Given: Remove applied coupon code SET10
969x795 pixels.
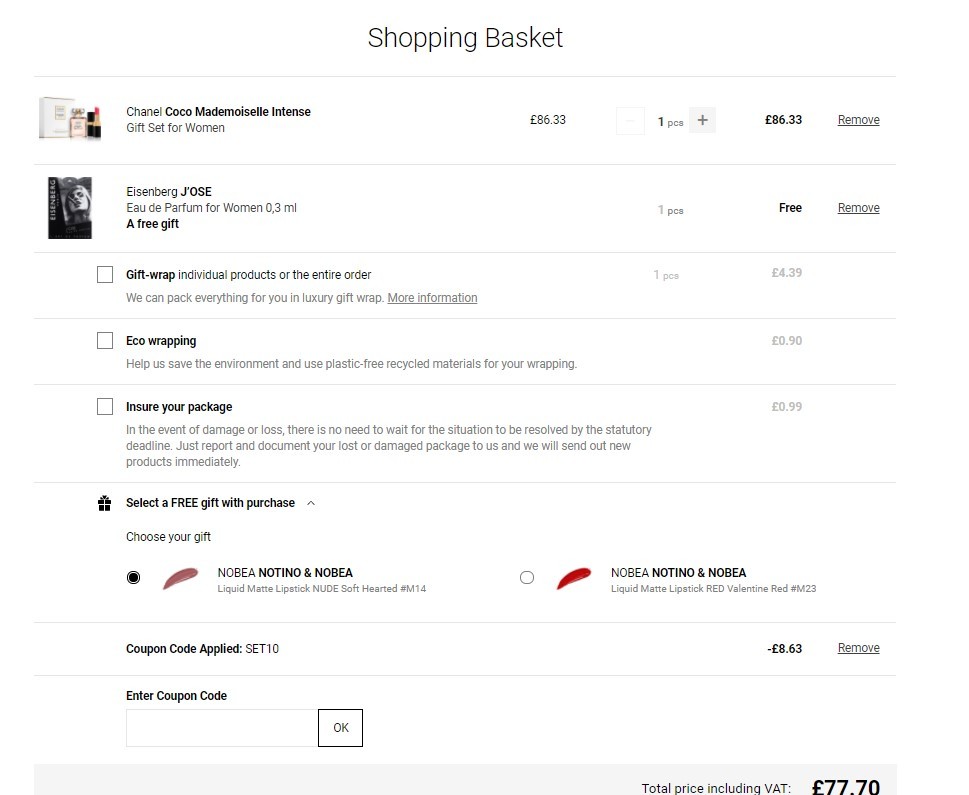Looking at the screenshot, I should (x=858, y=648).
